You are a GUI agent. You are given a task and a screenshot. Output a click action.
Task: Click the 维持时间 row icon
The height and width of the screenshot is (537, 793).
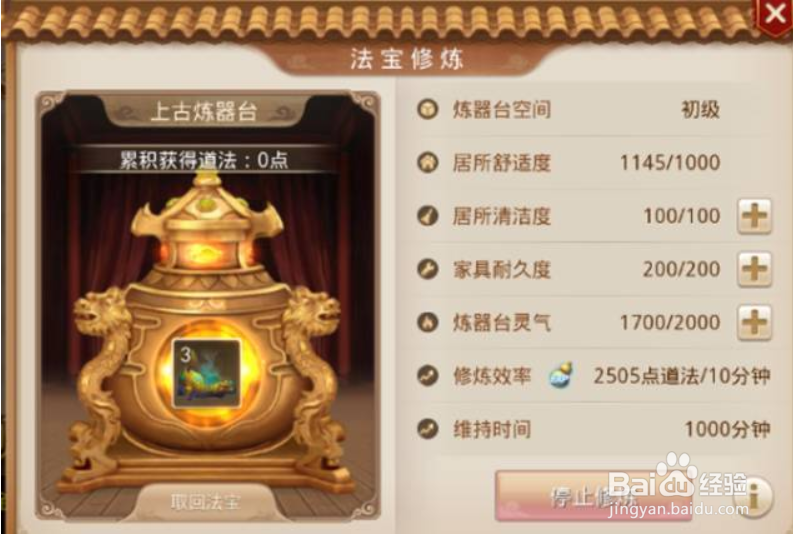coord(428,429)
